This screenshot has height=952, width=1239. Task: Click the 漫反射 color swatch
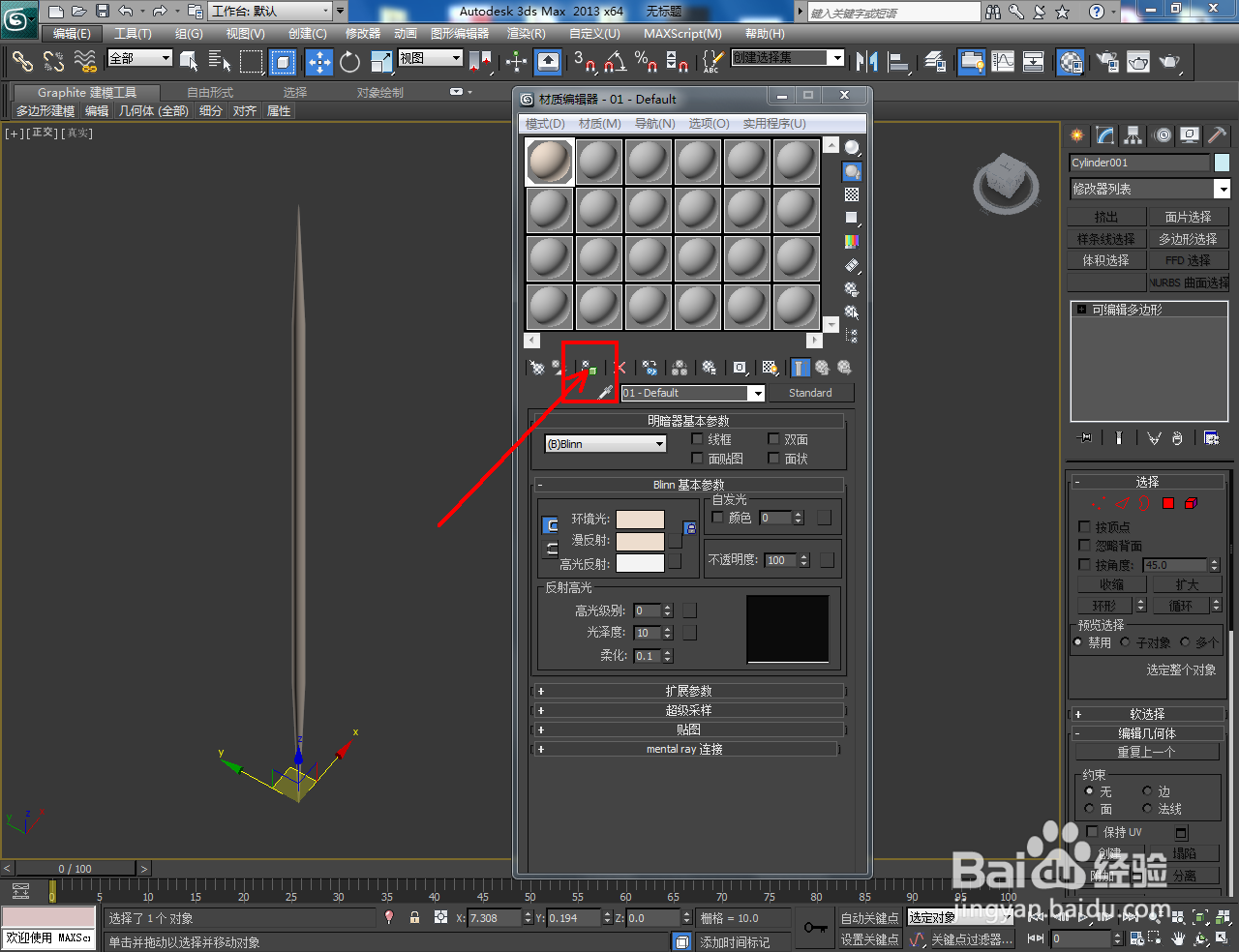point(642,540)
